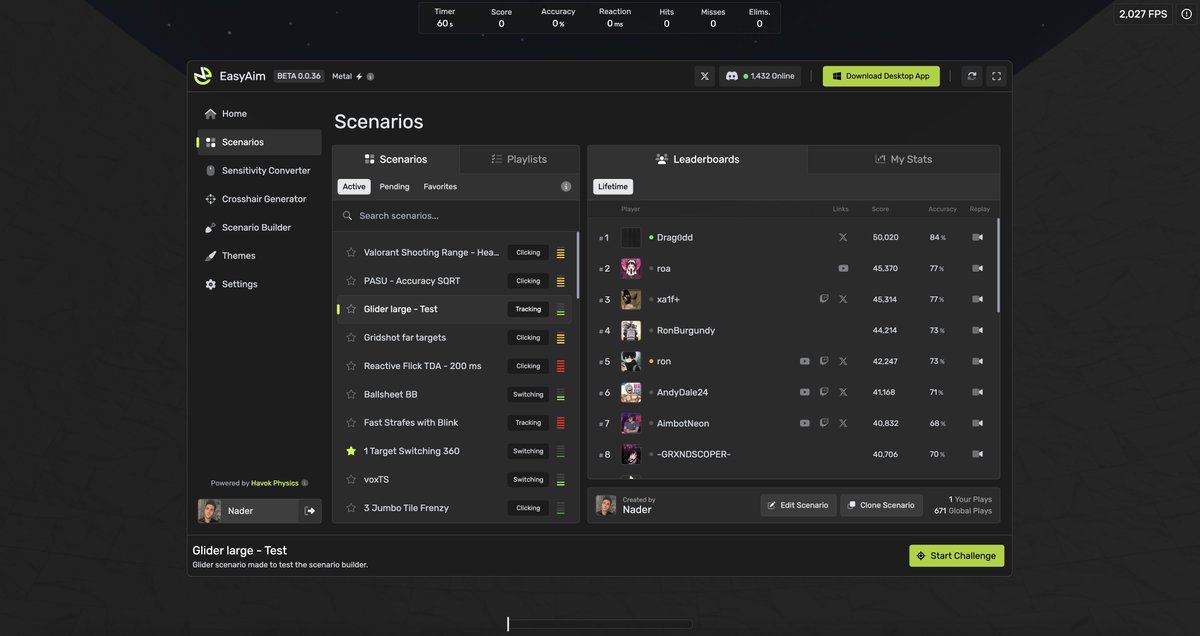The image size is (1200, 636).
Task: Favorite the Ballsheet BB star
Action: pyautogui.click(x=351, y=394)
